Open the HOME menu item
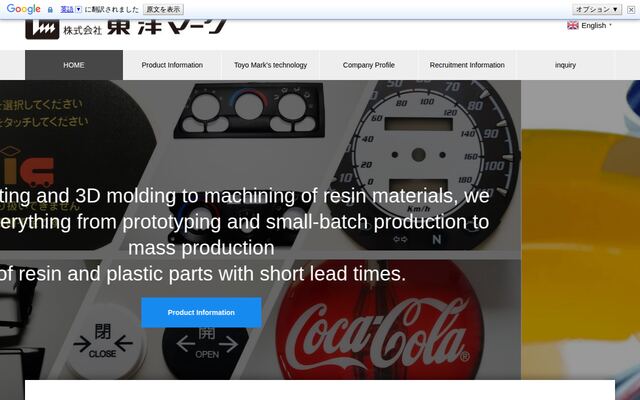Screen dimensions: 640x400 tap(74, 65)
